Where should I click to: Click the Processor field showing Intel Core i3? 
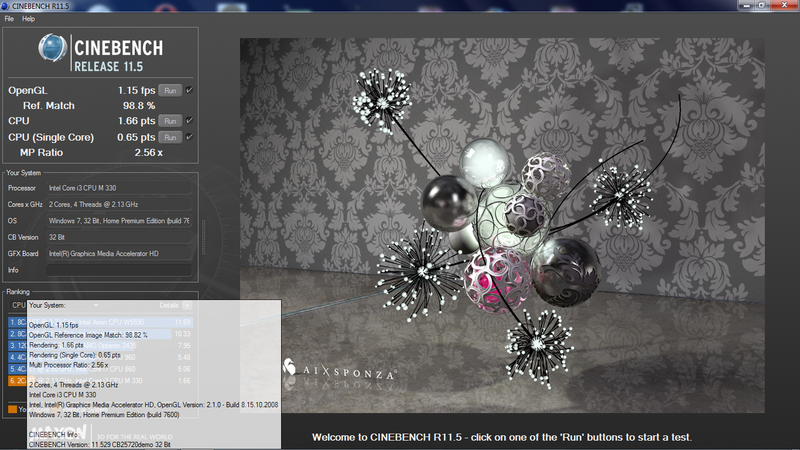pos(119,188)
